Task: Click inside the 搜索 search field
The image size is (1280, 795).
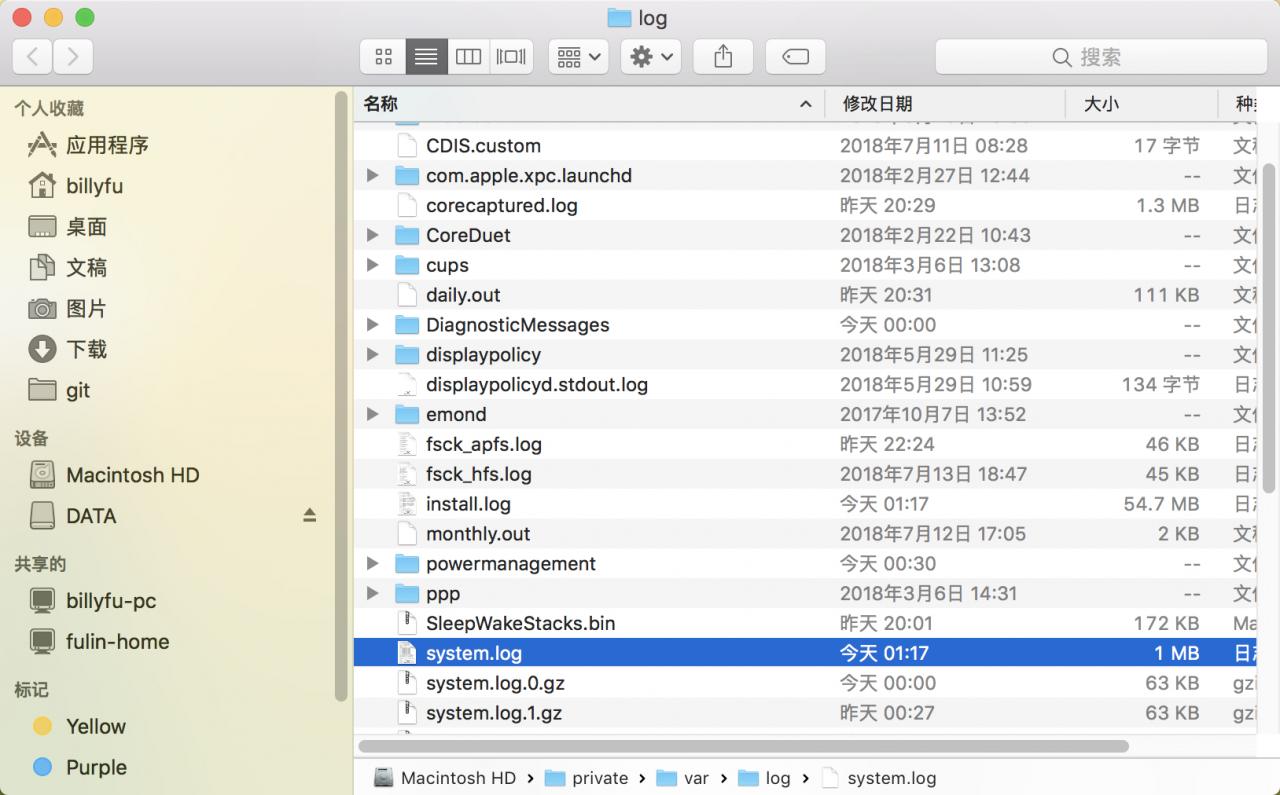Action: tap(1100, 57)
